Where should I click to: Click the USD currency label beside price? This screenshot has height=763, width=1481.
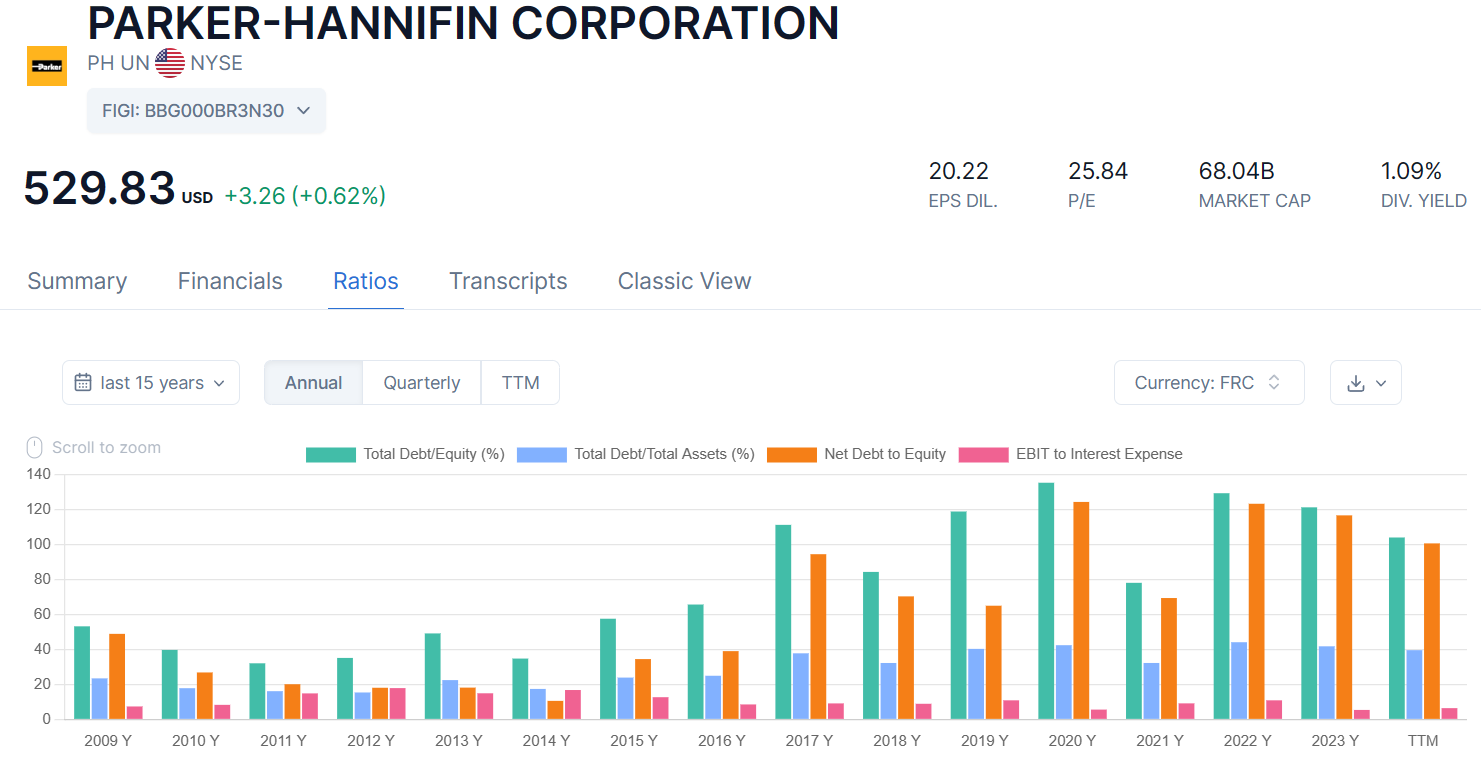point(197,198)
